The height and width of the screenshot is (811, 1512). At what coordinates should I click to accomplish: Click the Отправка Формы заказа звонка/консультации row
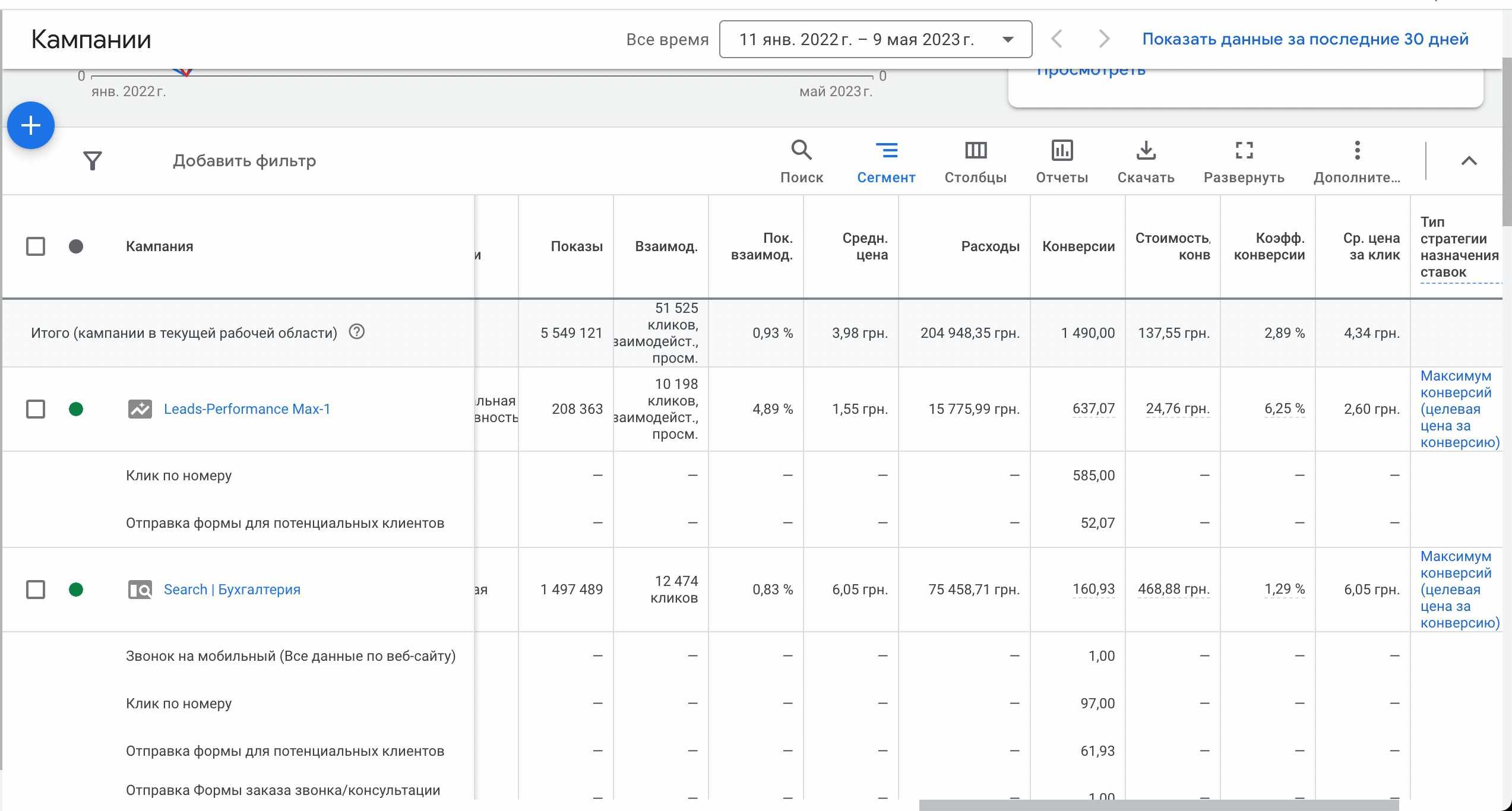tap(283, 790)
